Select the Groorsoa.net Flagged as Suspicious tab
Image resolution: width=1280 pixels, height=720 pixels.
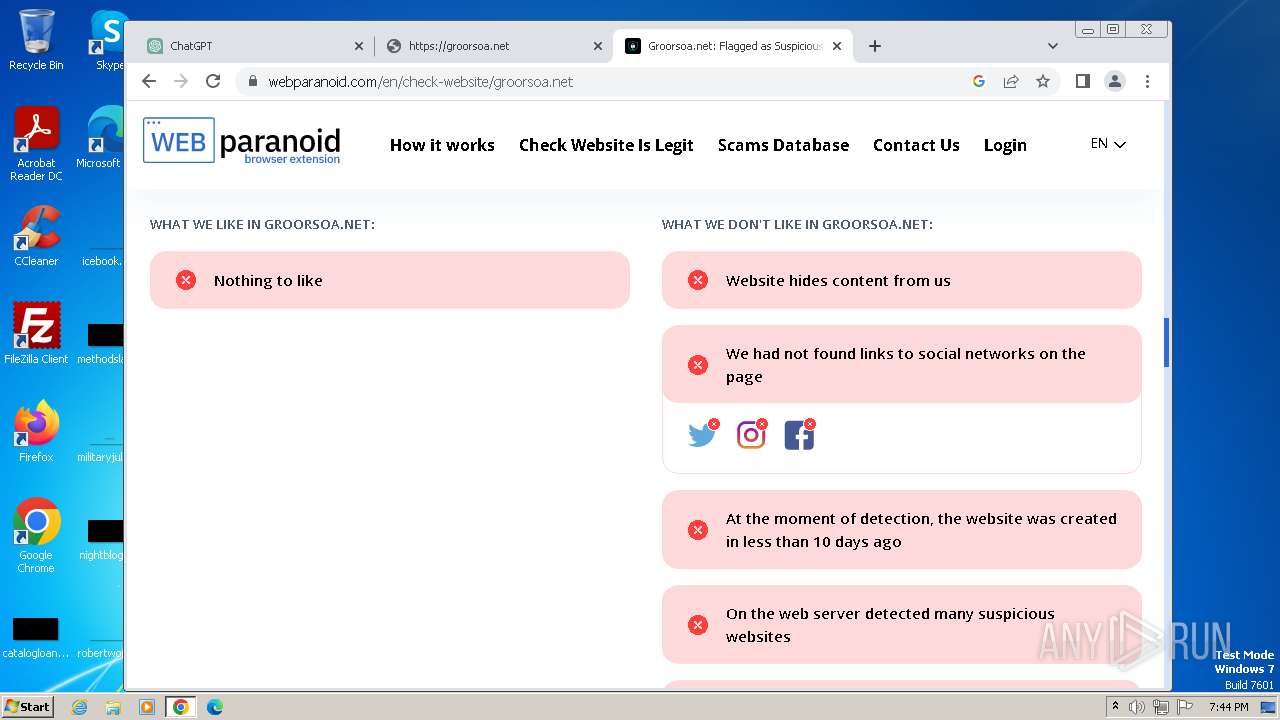[733, 46]
